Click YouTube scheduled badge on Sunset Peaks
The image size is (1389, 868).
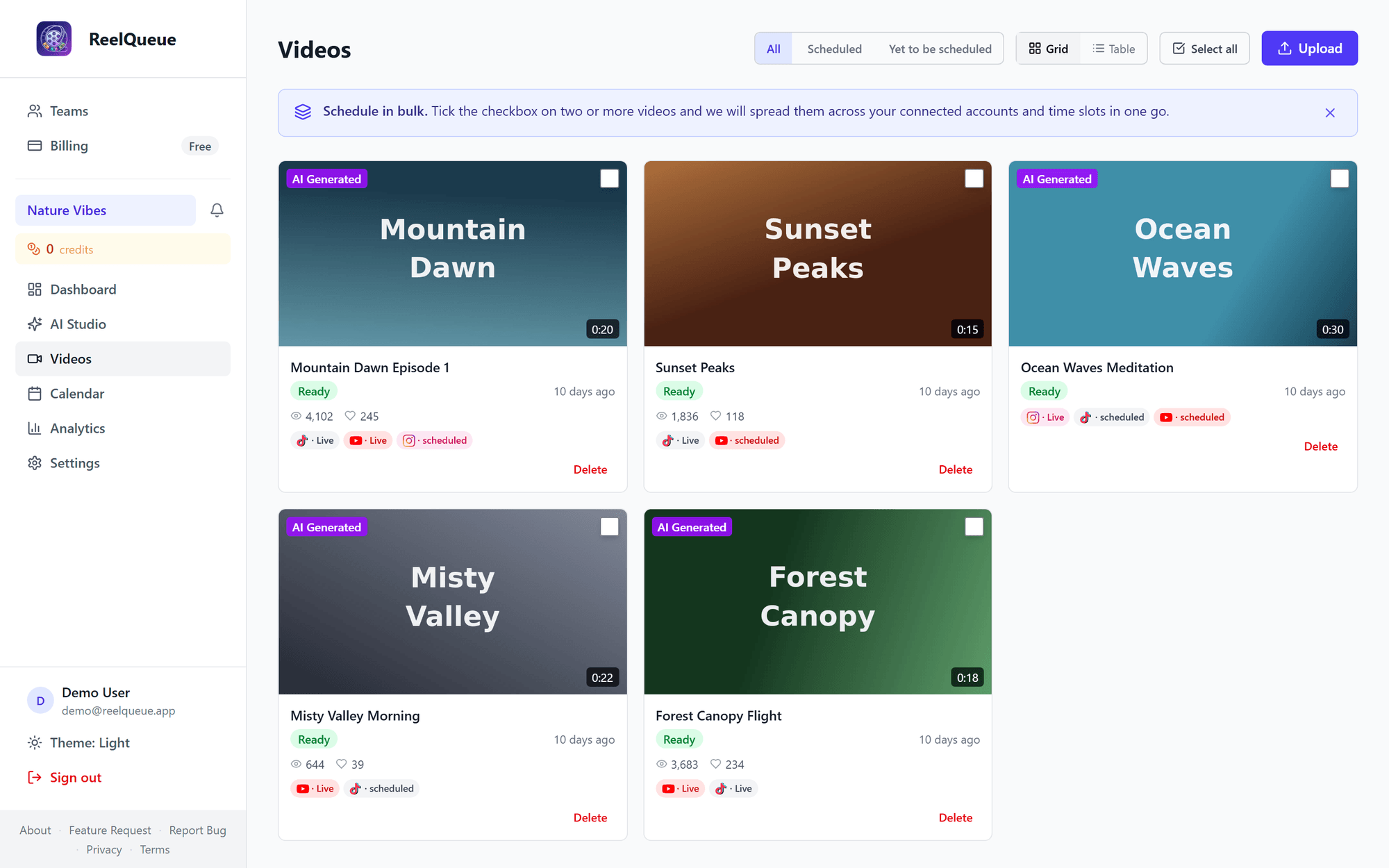point(747,440)
